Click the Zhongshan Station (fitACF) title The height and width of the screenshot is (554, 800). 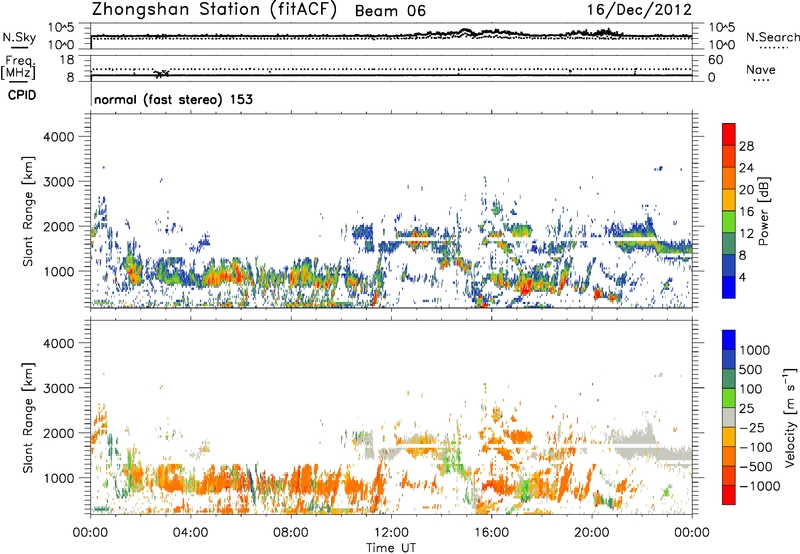pos(214,10)
